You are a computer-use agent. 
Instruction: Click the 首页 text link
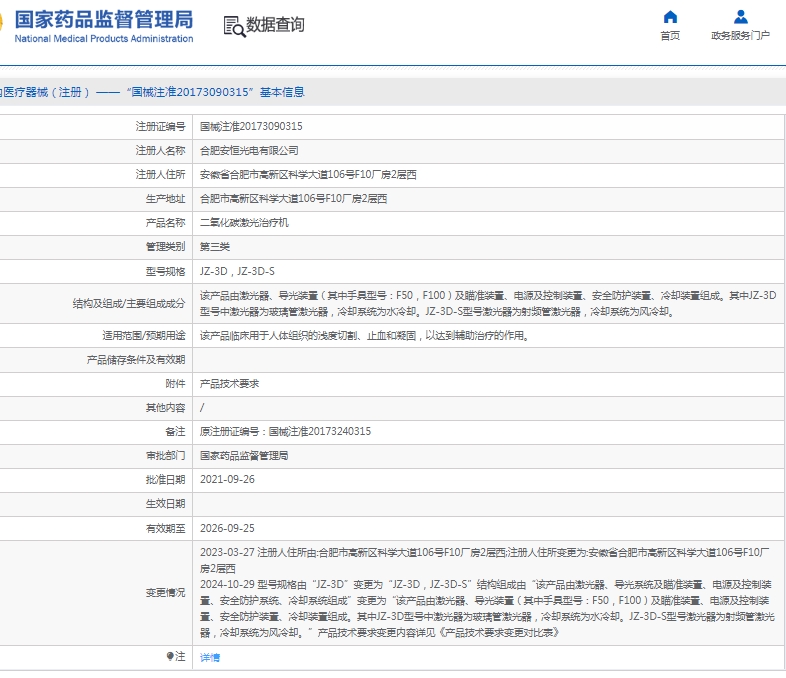670,36
